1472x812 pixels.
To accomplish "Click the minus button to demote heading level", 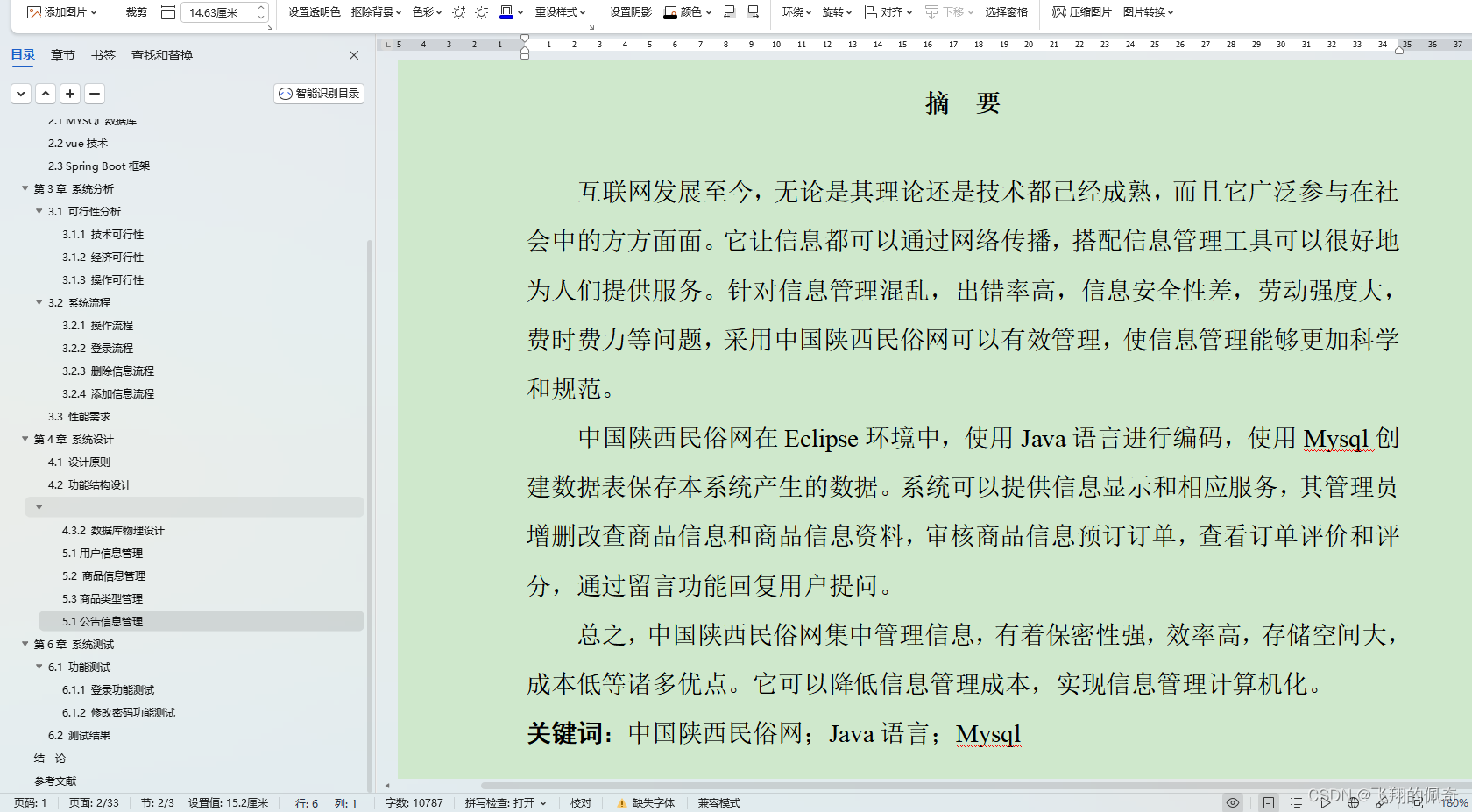I will click(95, 94).
